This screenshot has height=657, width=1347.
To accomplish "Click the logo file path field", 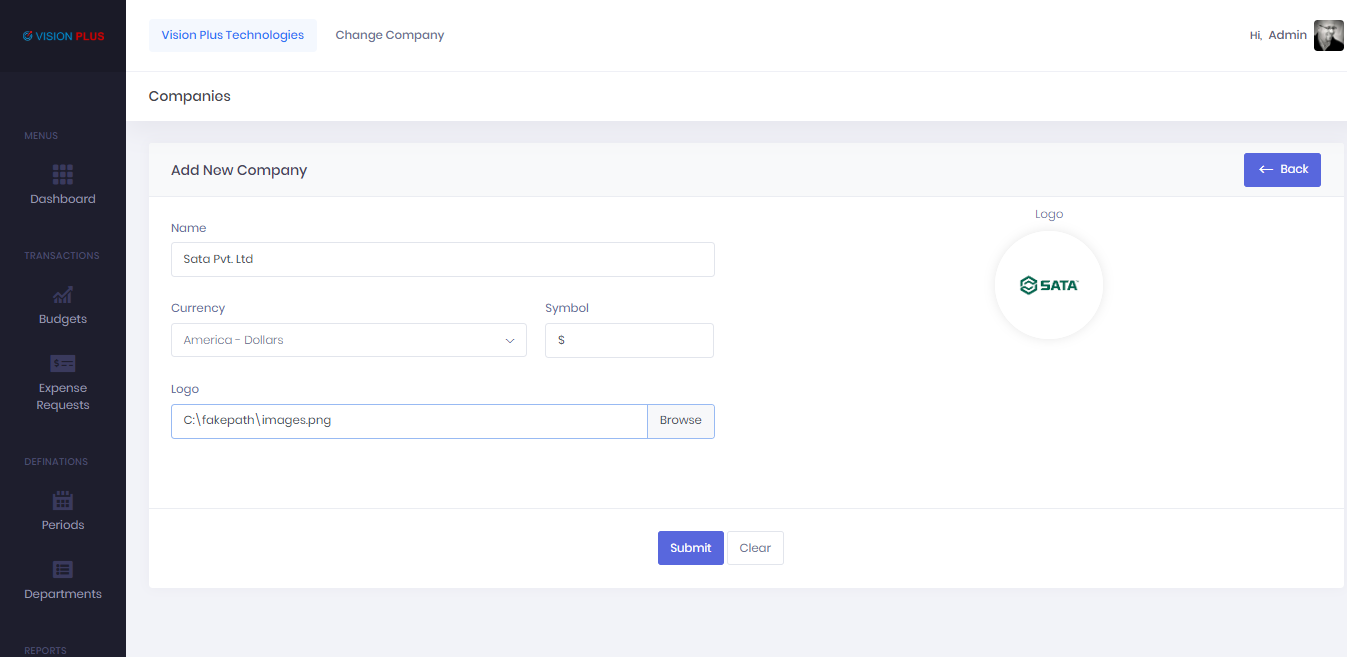I will pos(409,421).
